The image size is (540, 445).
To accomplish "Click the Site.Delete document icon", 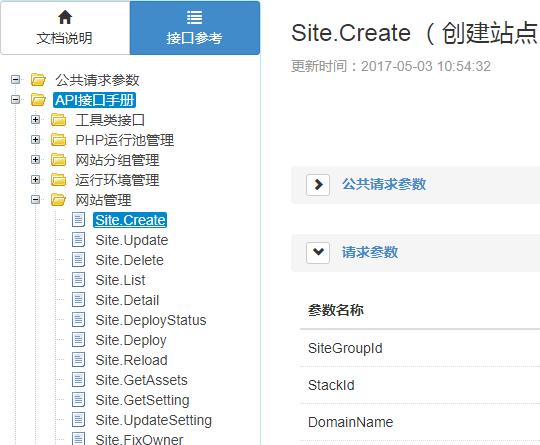I will (78, 259).
